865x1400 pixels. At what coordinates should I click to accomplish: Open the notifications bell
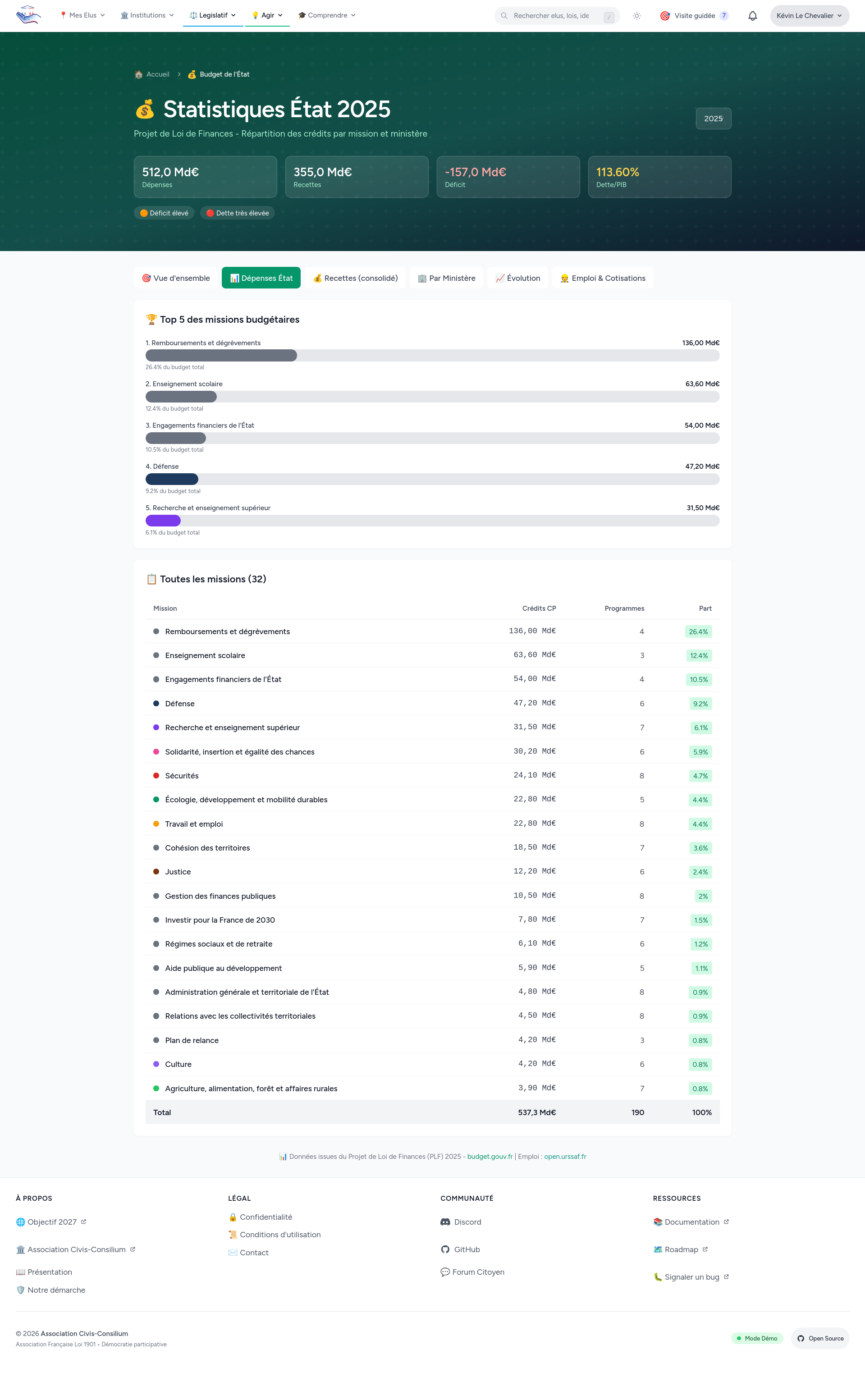pyautogui.click(x=752, y=16)
